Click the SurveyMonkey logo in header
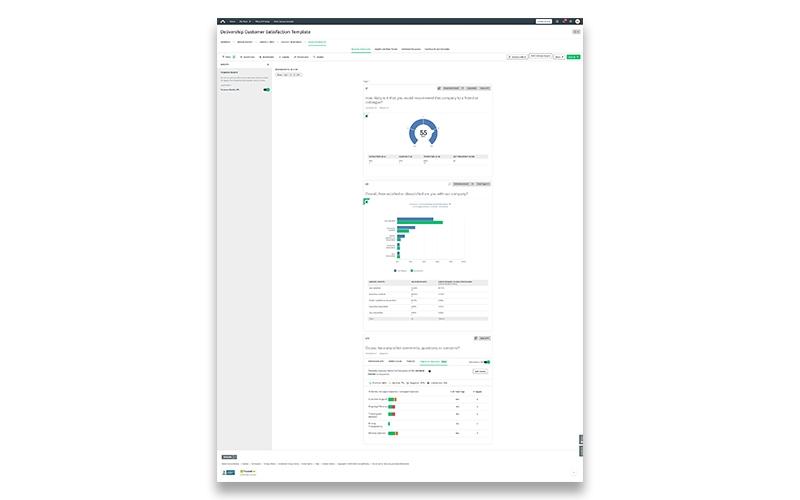The height and width of the screenshot is (500, 800). (222, 21)
